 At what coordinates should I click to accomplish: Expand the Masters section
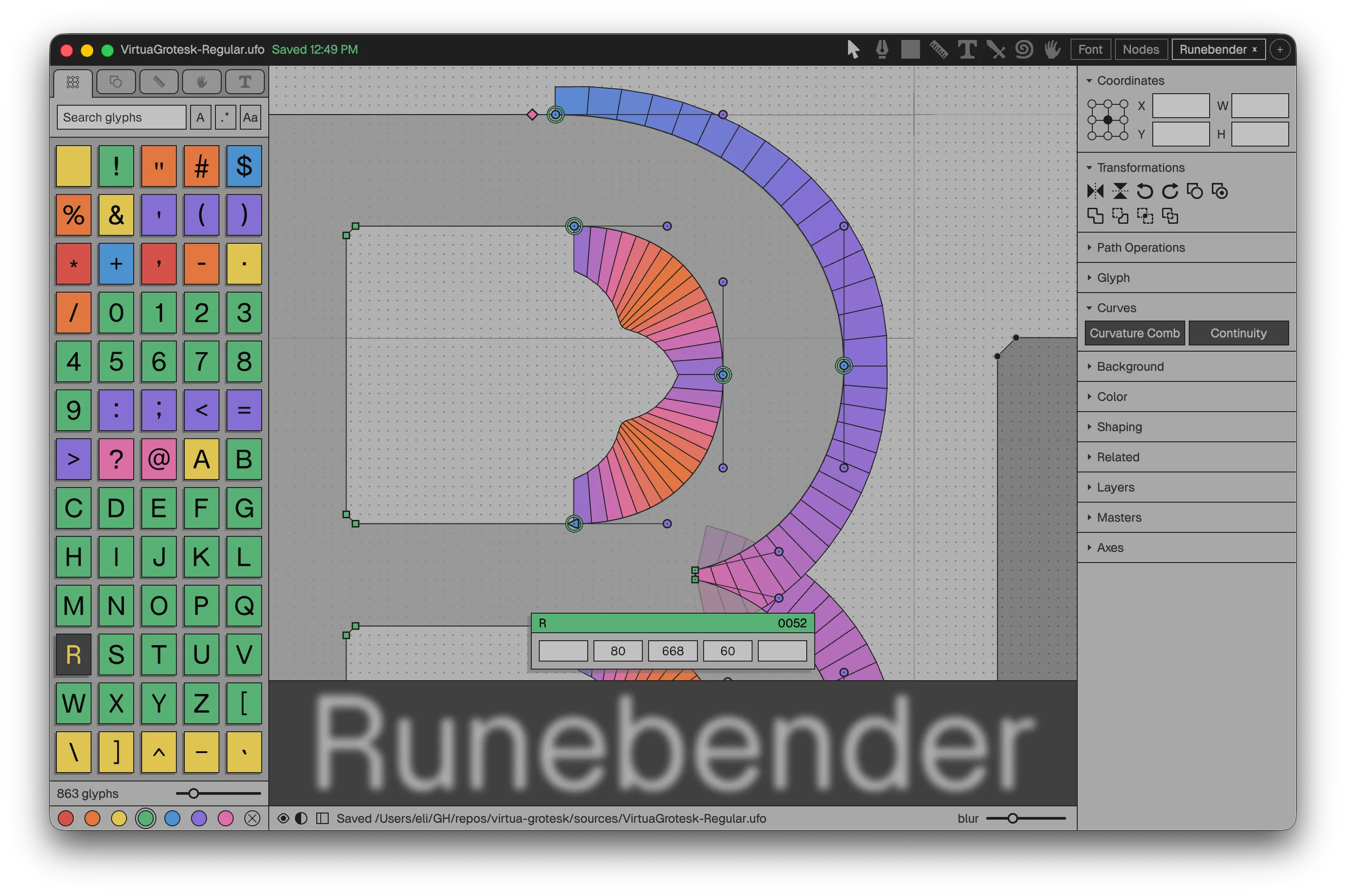(1113, 518)
